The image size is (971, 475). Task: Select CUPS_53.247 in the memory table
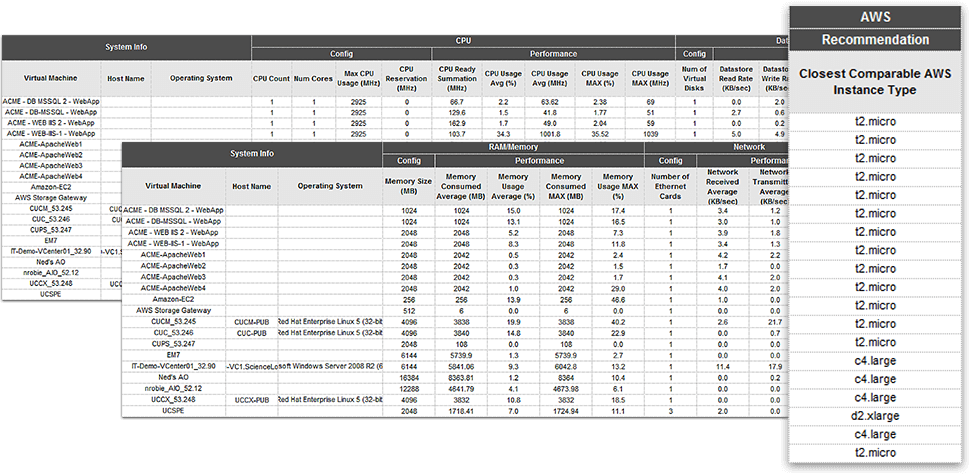pyautogui.click(x=173, y=344)
